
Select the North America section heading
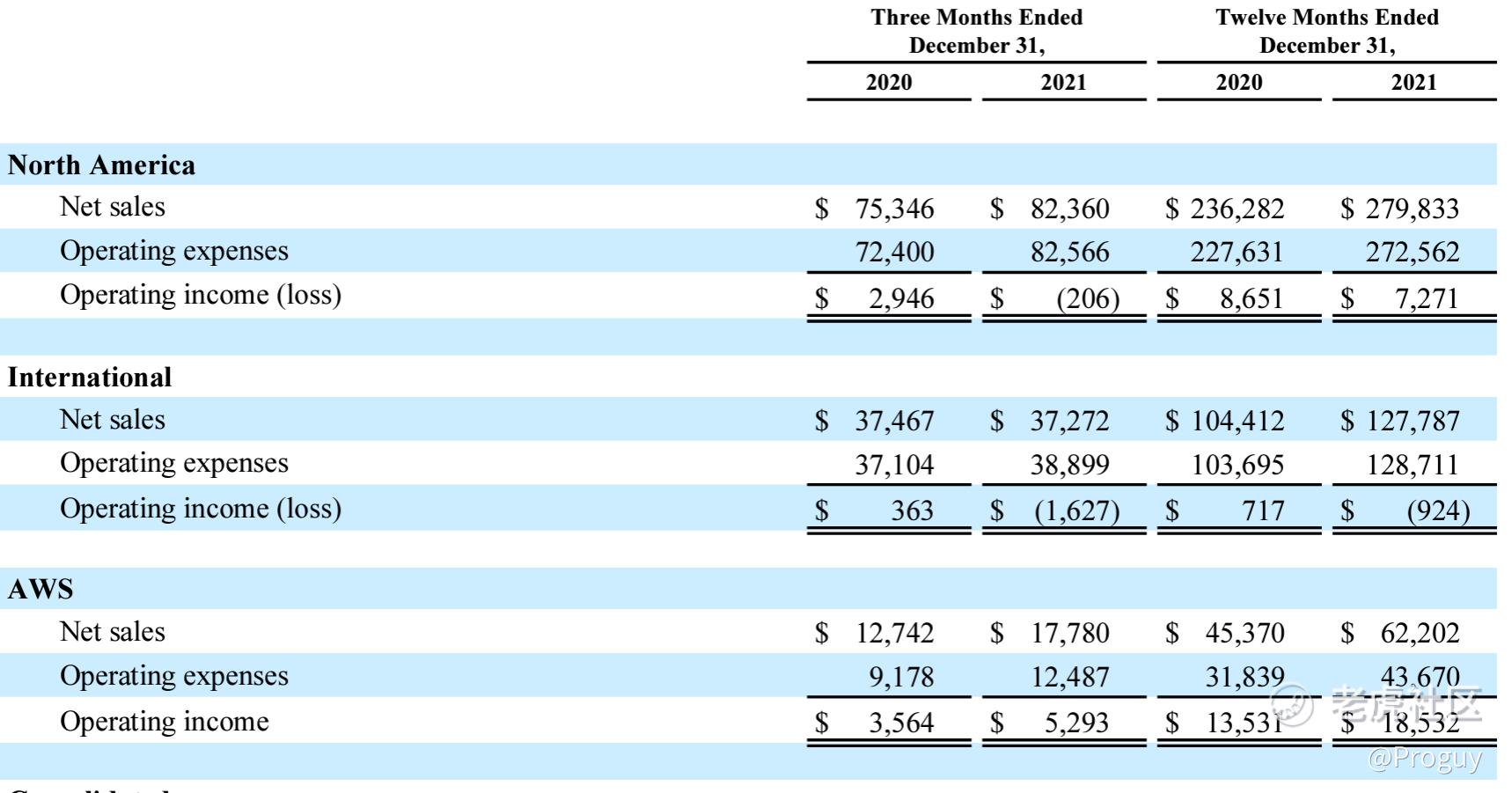101,165
